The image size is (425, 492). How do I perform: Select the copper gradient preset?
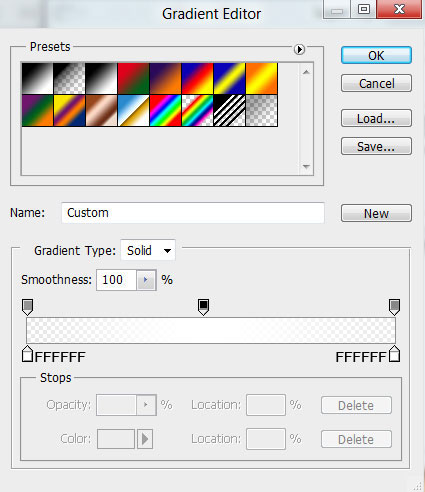pyautogui.click(x=101, y=110)
